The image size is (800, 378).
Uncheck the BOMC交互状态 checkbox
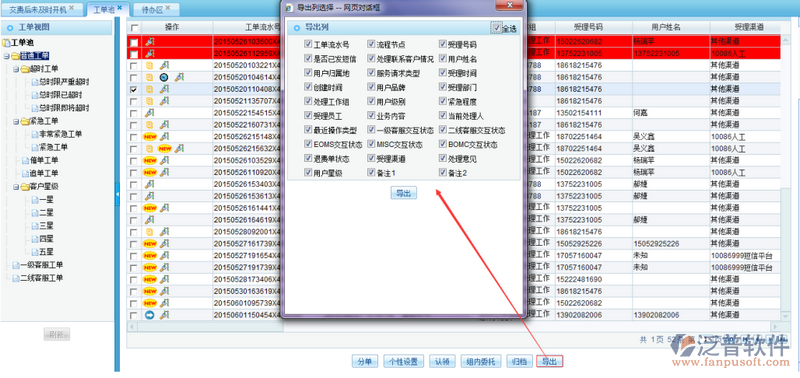coord(442,144)
